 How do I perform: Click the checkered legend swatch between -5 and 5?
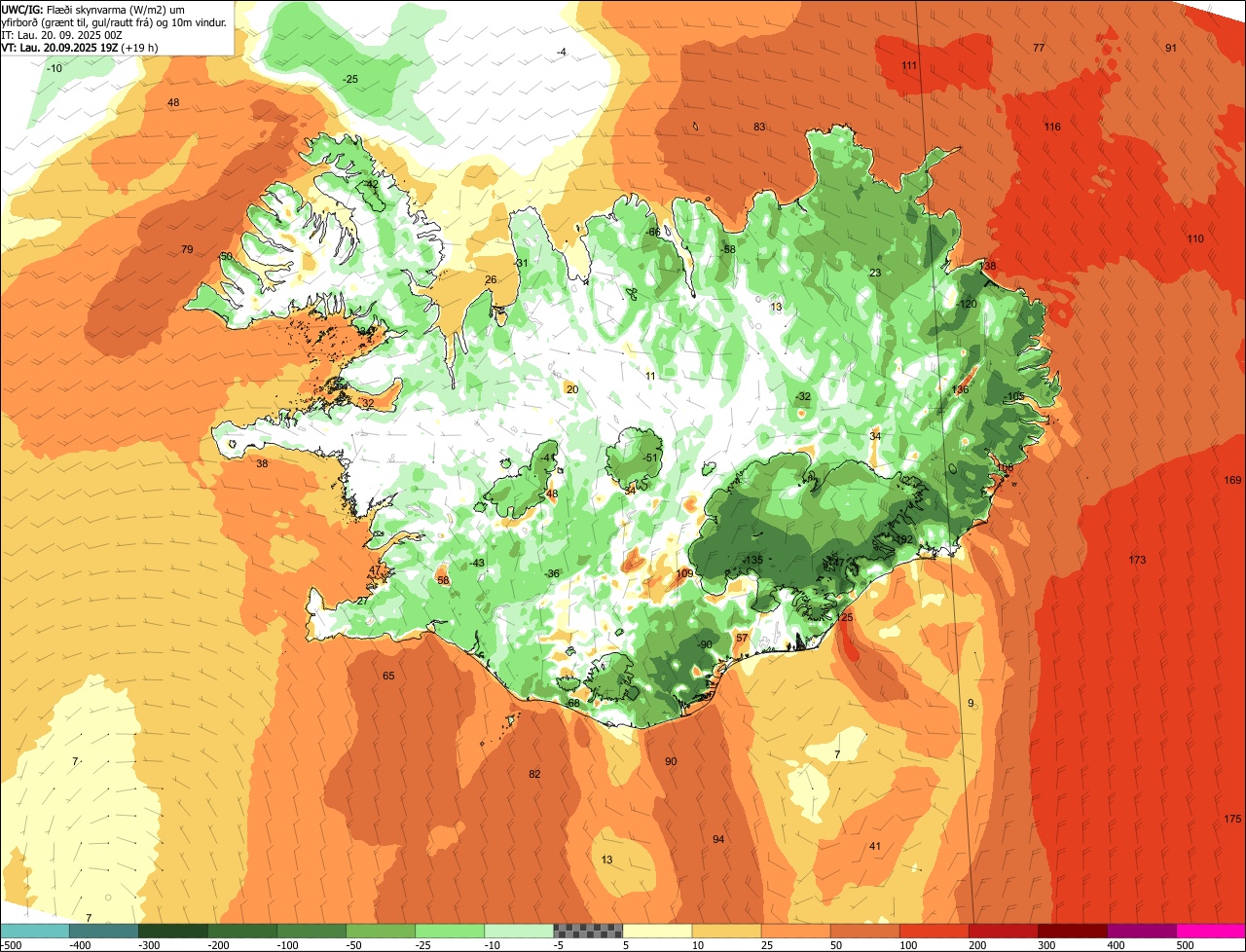coord(588,931)
